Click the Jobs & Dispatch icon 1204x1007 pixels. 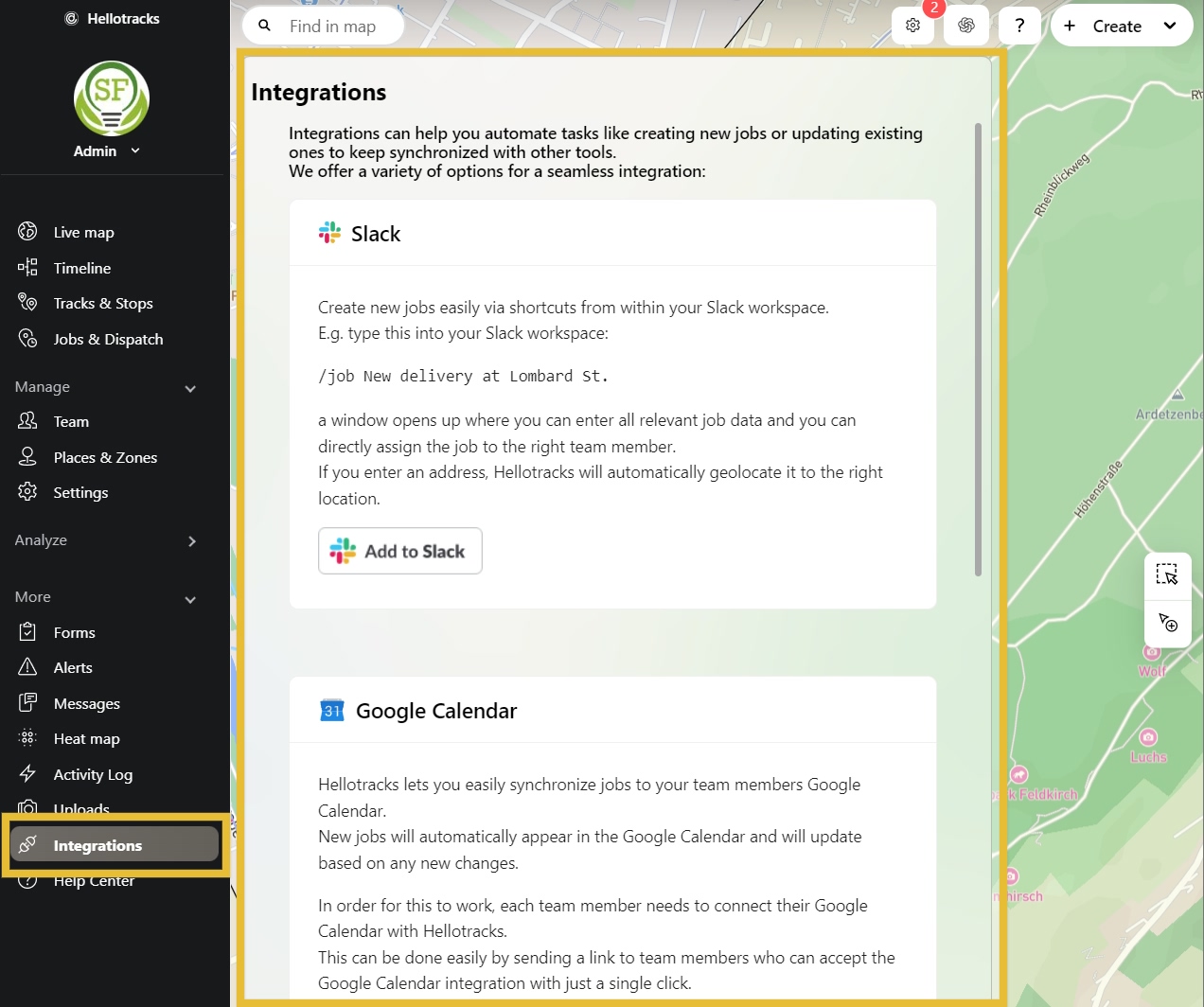tap(27, 338)
